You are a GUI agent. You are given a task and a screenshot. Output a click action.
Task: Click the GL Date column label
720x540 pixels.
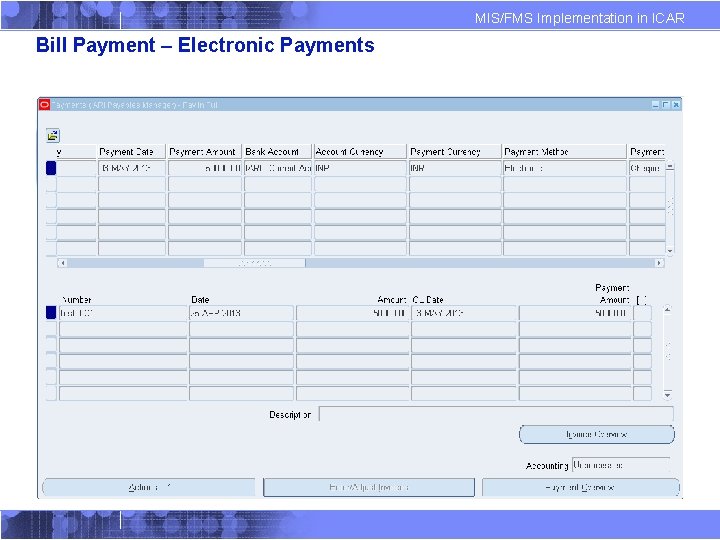(428, 299)
